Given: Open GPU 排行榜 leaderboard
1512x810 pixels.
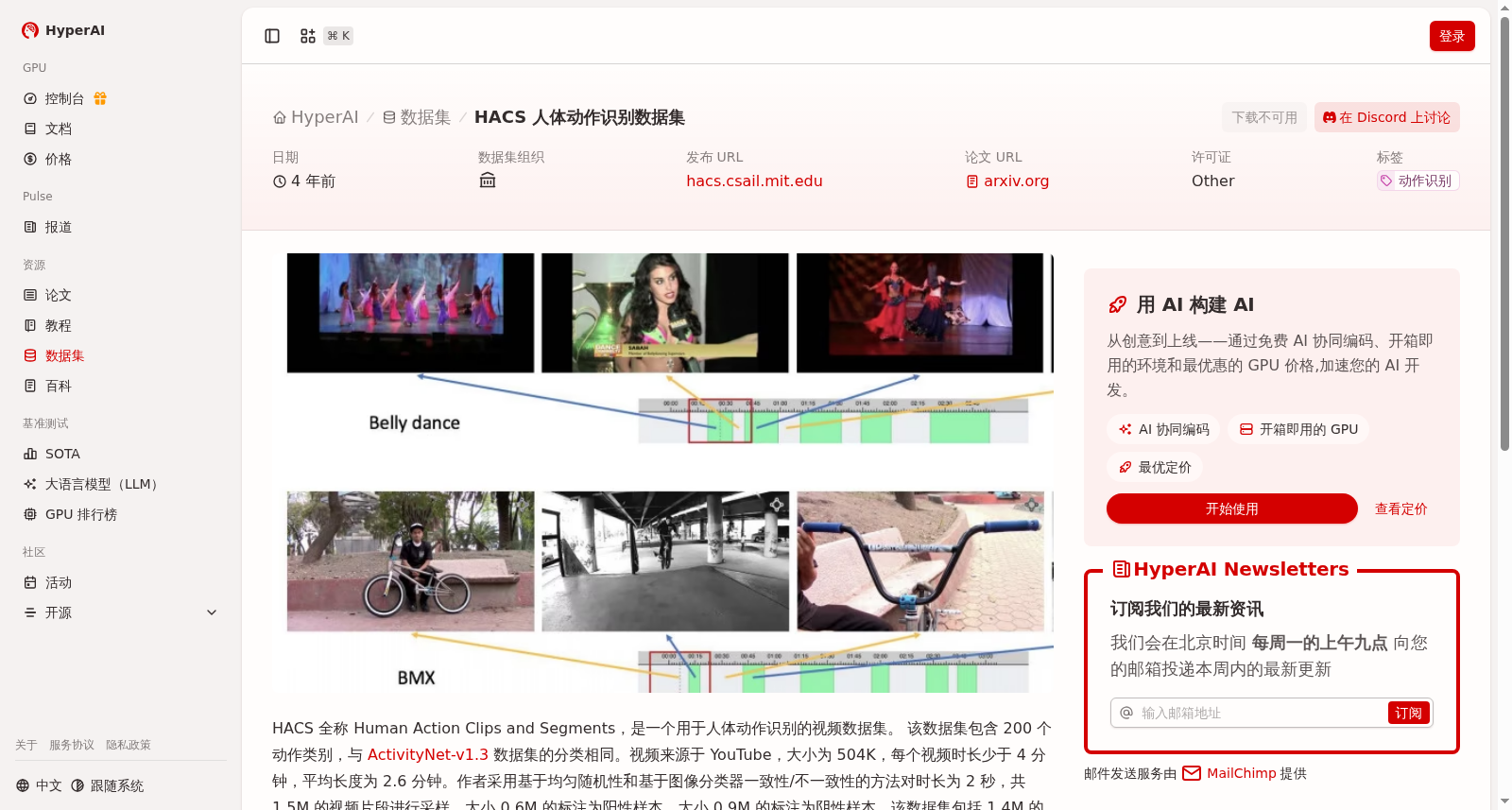Looking at the screenshot, I should click(x=81, y=514).
